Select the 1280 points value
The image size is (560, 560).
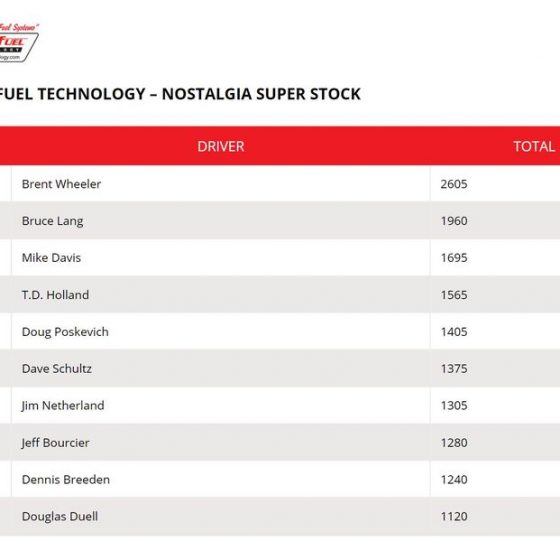pyautogui.click(x=454, y=443)
